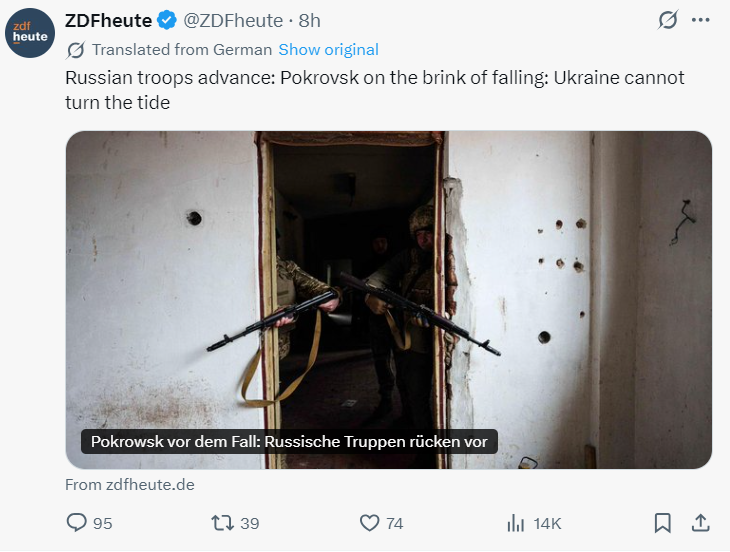Screen dimensions: 730x552
Task: Click the share upload arrow icon
Action: pos(701,523)
